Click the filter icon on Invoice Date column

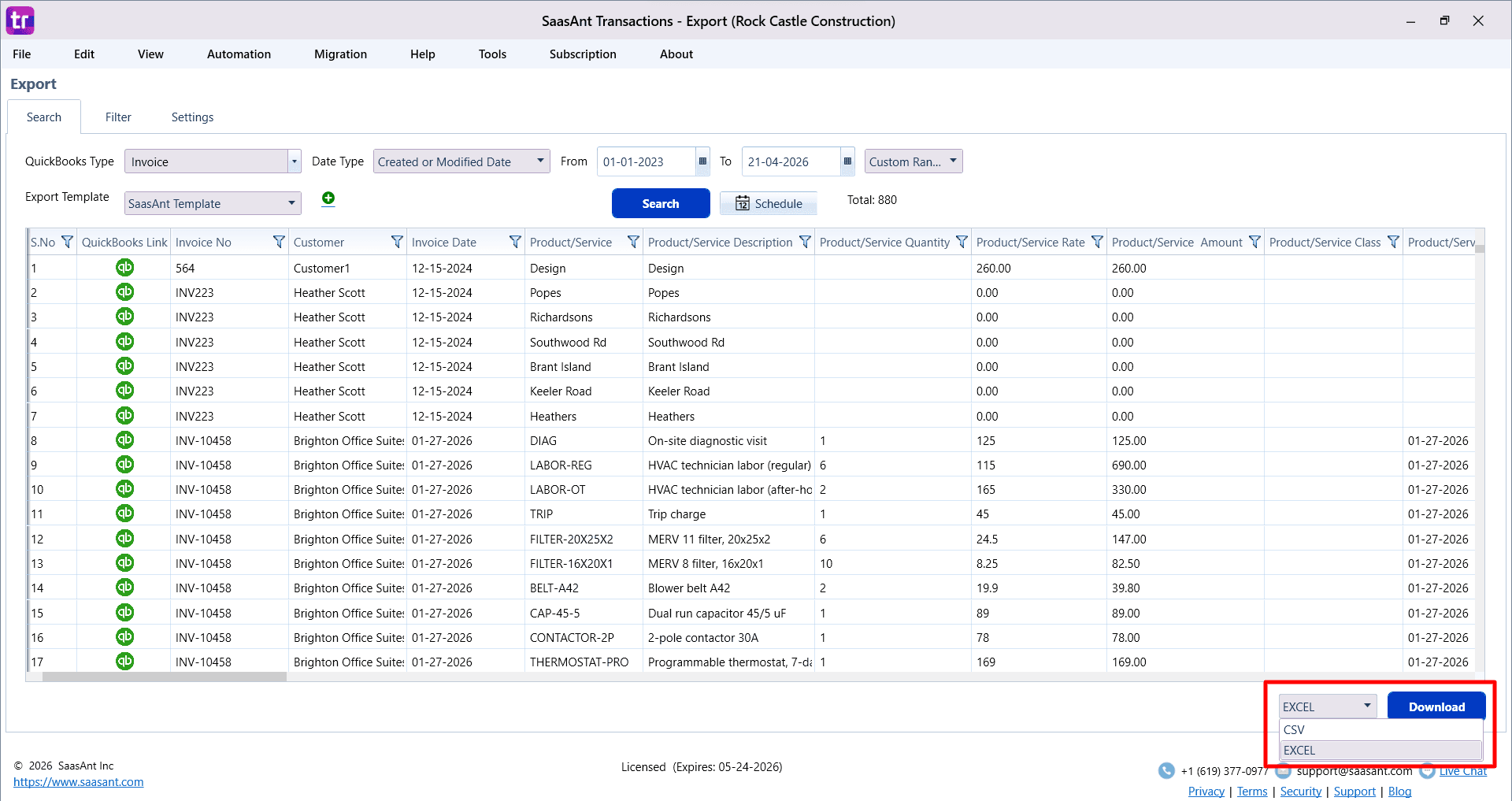[515, 242]
